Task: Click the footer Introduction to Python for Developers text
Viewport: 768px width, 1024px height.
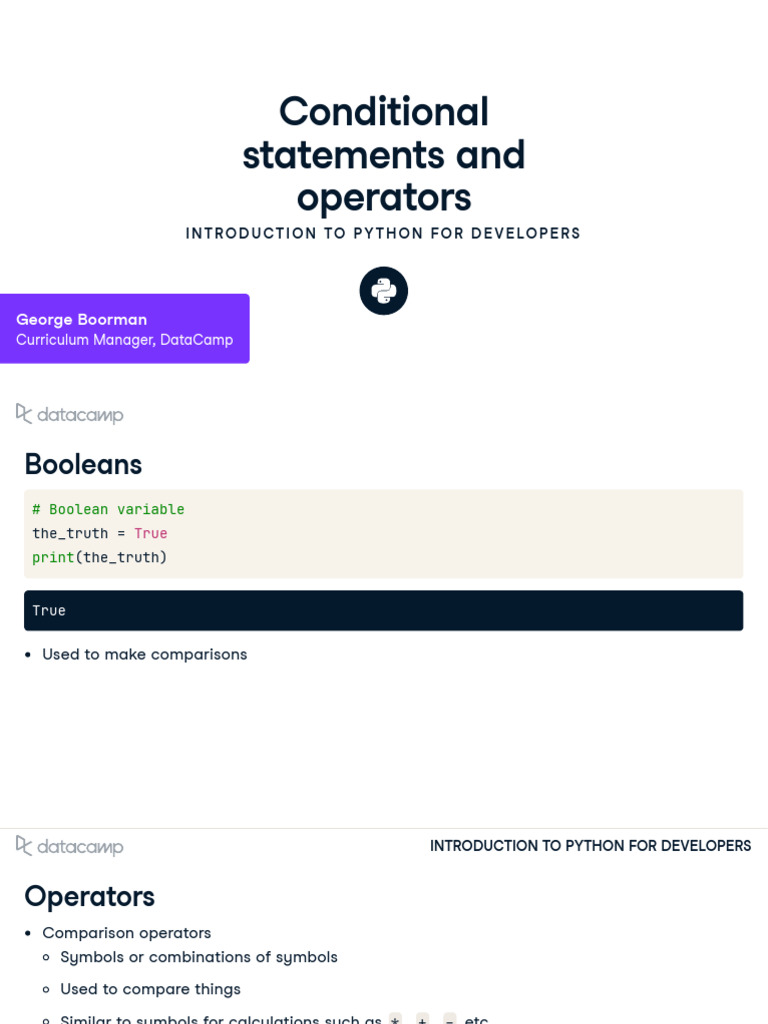Action: point(590,846)
